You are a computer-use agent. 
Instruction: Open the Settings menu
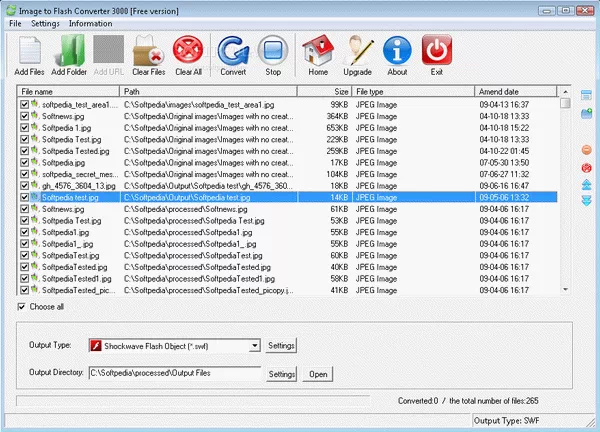pyautogui.click(x=45, y=24)
